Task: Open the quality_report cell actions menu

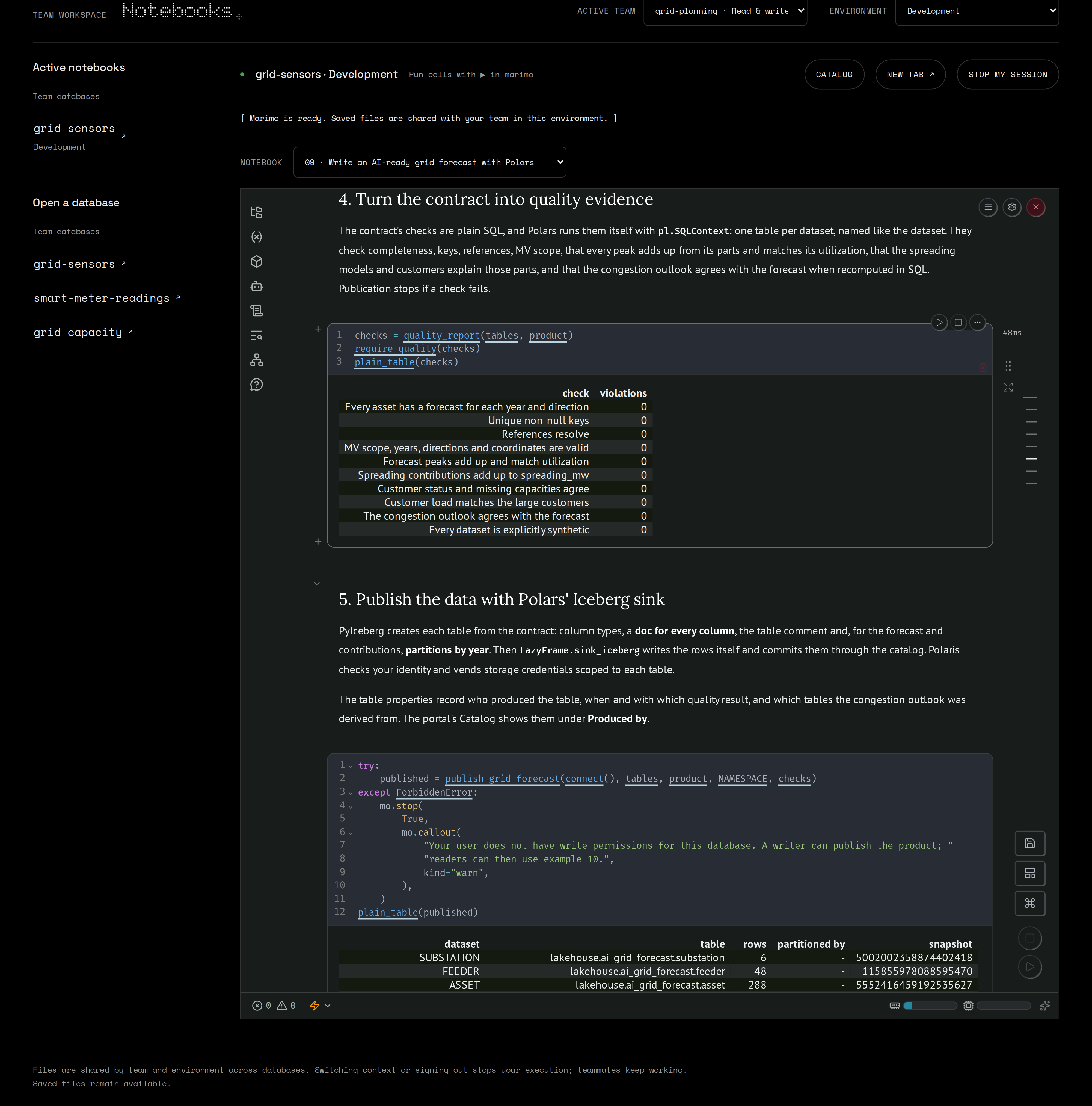Action: click(978, 322)
